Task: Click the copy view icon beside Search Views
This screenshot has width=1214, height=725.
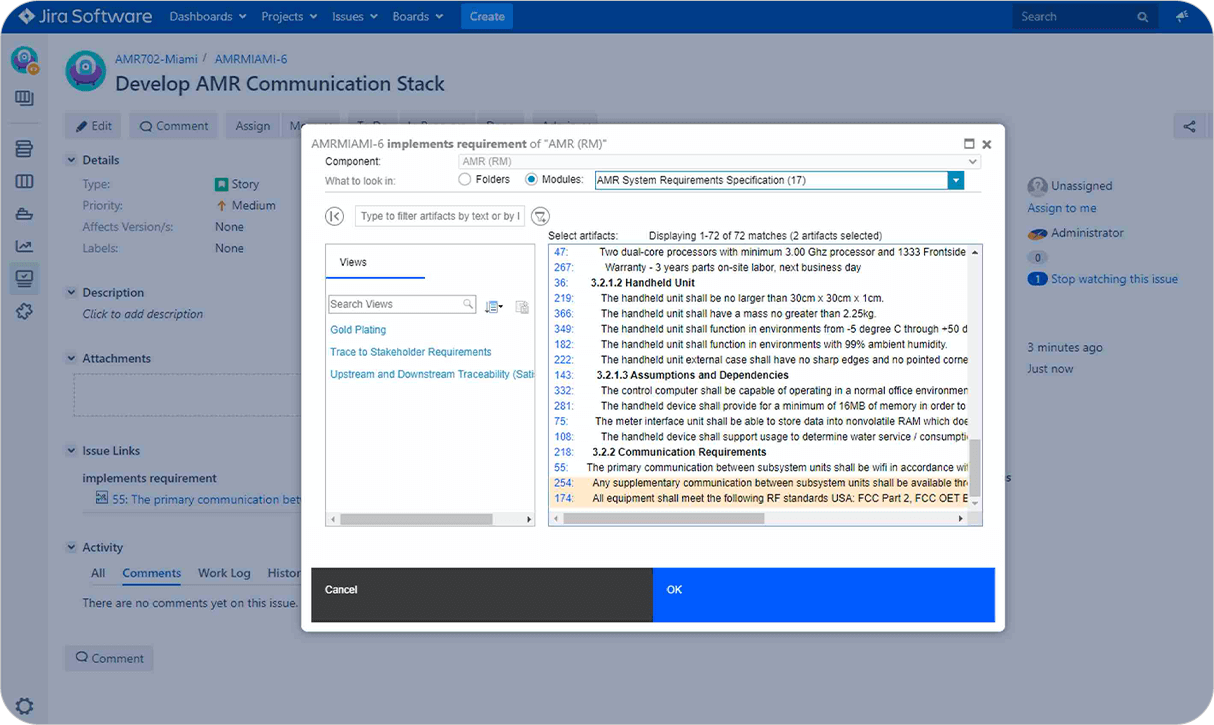Action: coord(521,307)
